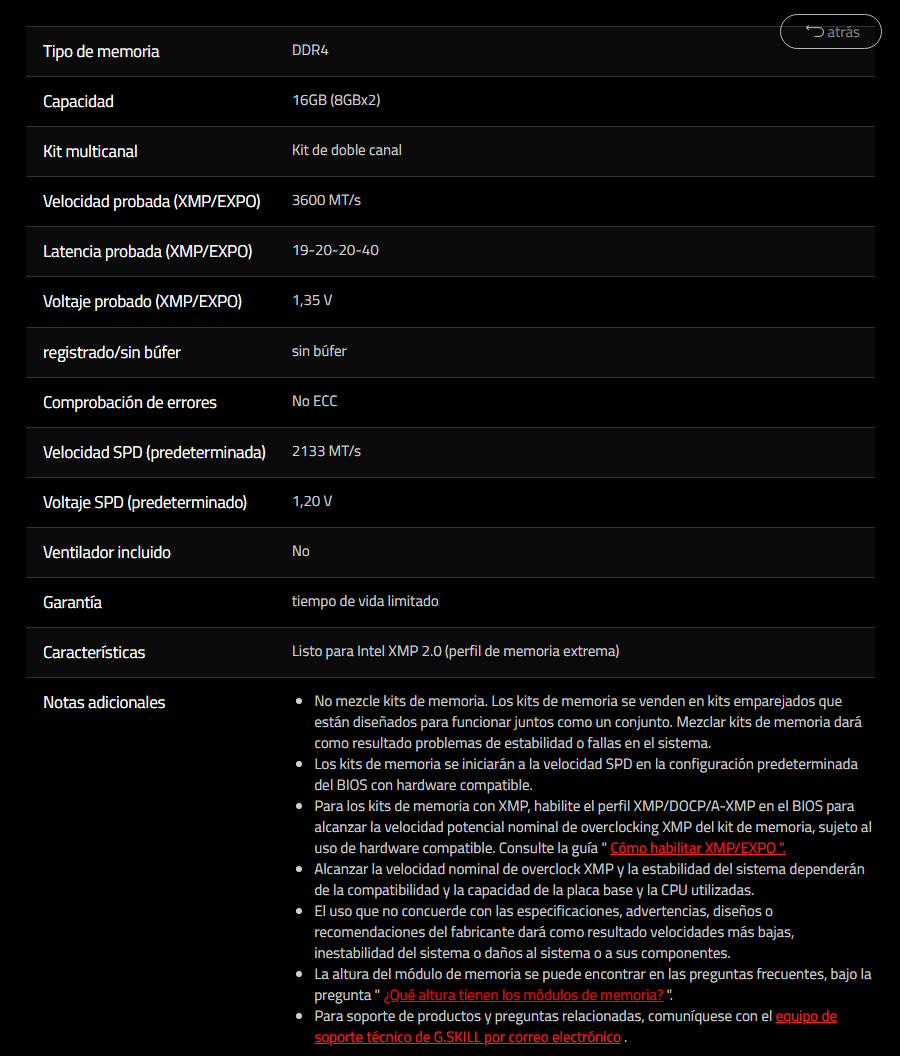Select the 1,35 V tested voltage value

pos(312,300)
